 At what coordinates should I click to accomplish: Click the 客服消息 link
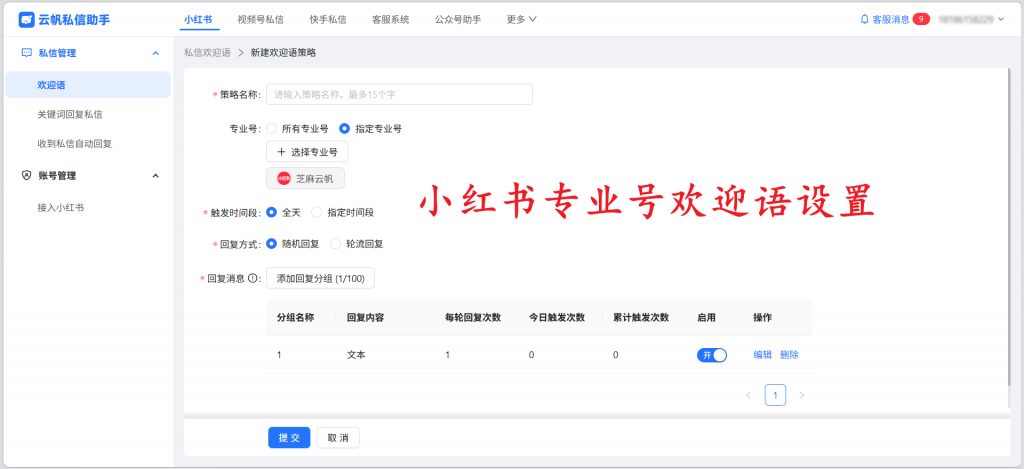tap(891, 20)
